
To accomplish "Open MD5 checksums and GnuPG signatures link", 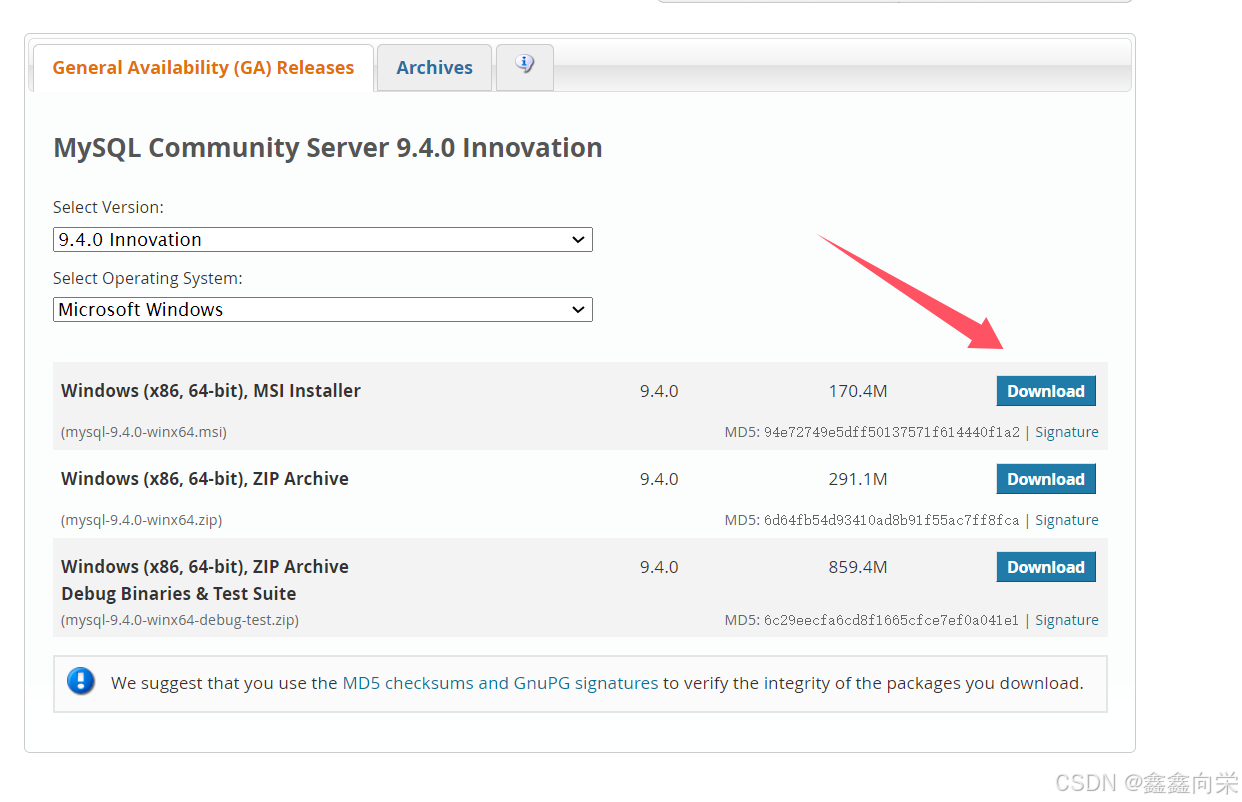I will click(500, 684).
